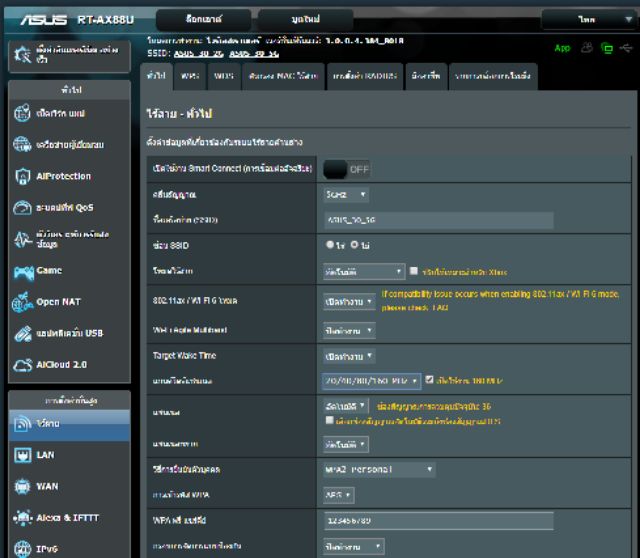Open the IPv6 sidebar icon
The image size is (640, 558).
[x=22, y=548]
